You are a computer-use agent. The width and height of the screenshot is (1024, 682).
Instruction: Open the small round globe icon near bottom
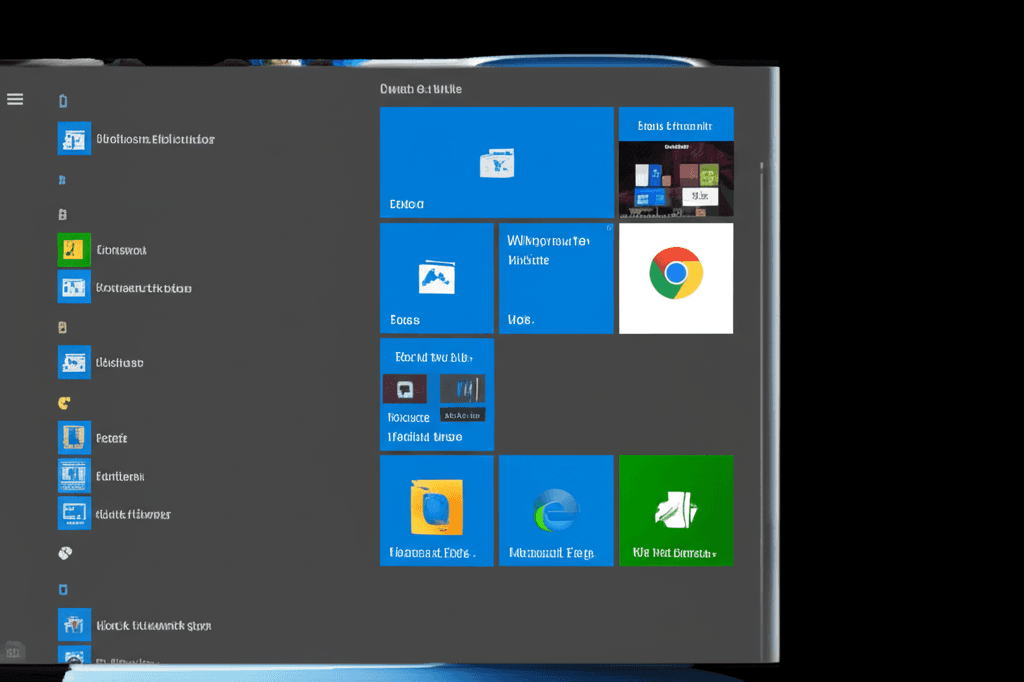(66, 551)
